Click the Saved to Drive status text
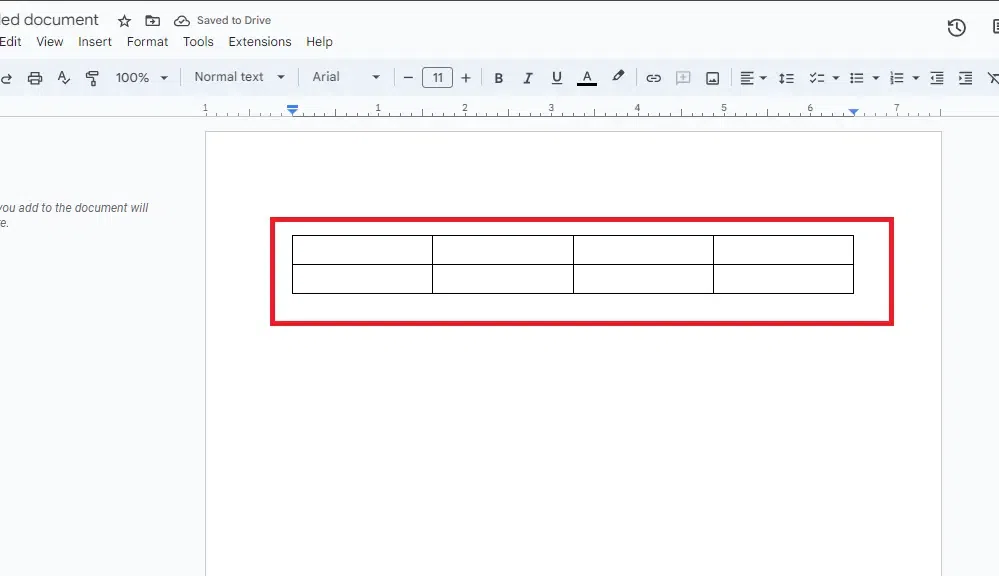999x576 pixels. tap(234, 20)
